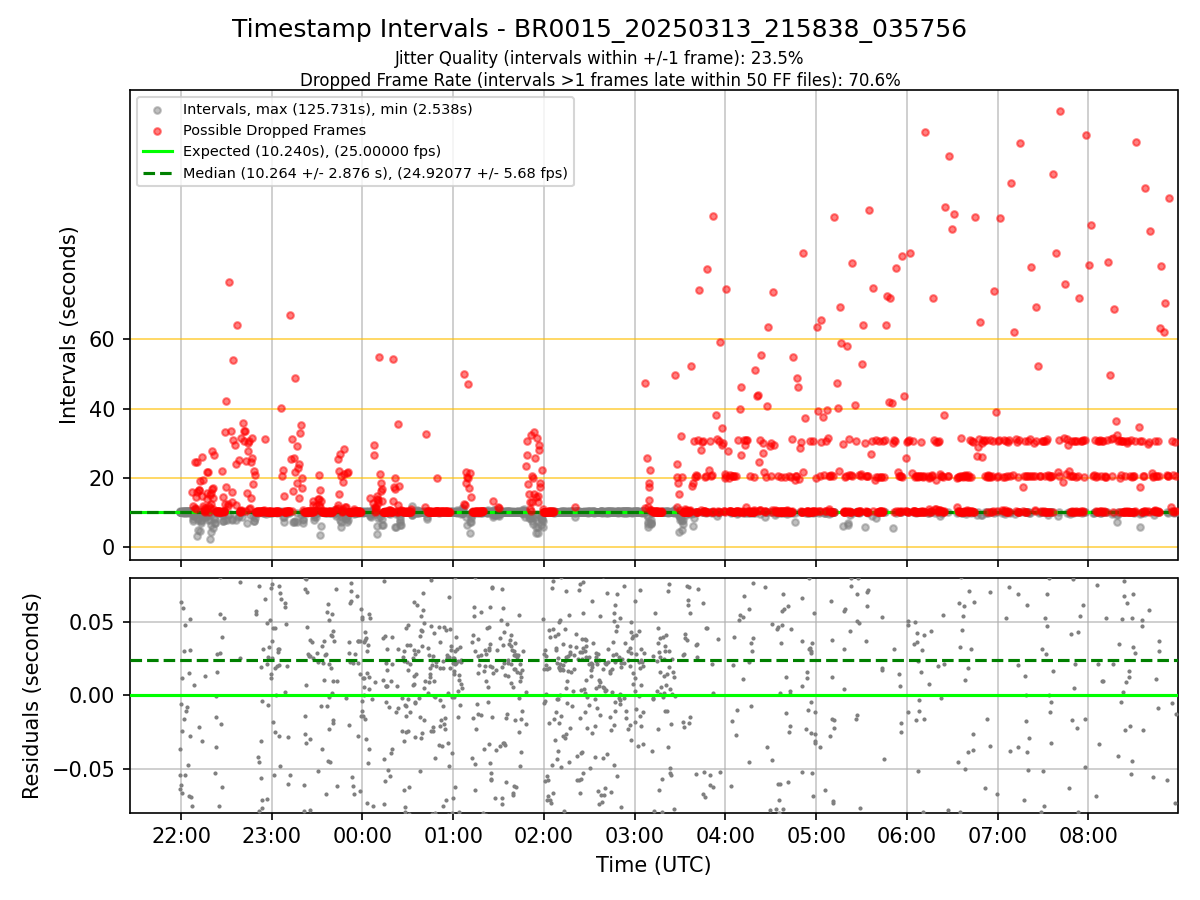The image size is (1200, 900).
Task: Click the red dot marker in the legend
Action: [x=158, y=130]
